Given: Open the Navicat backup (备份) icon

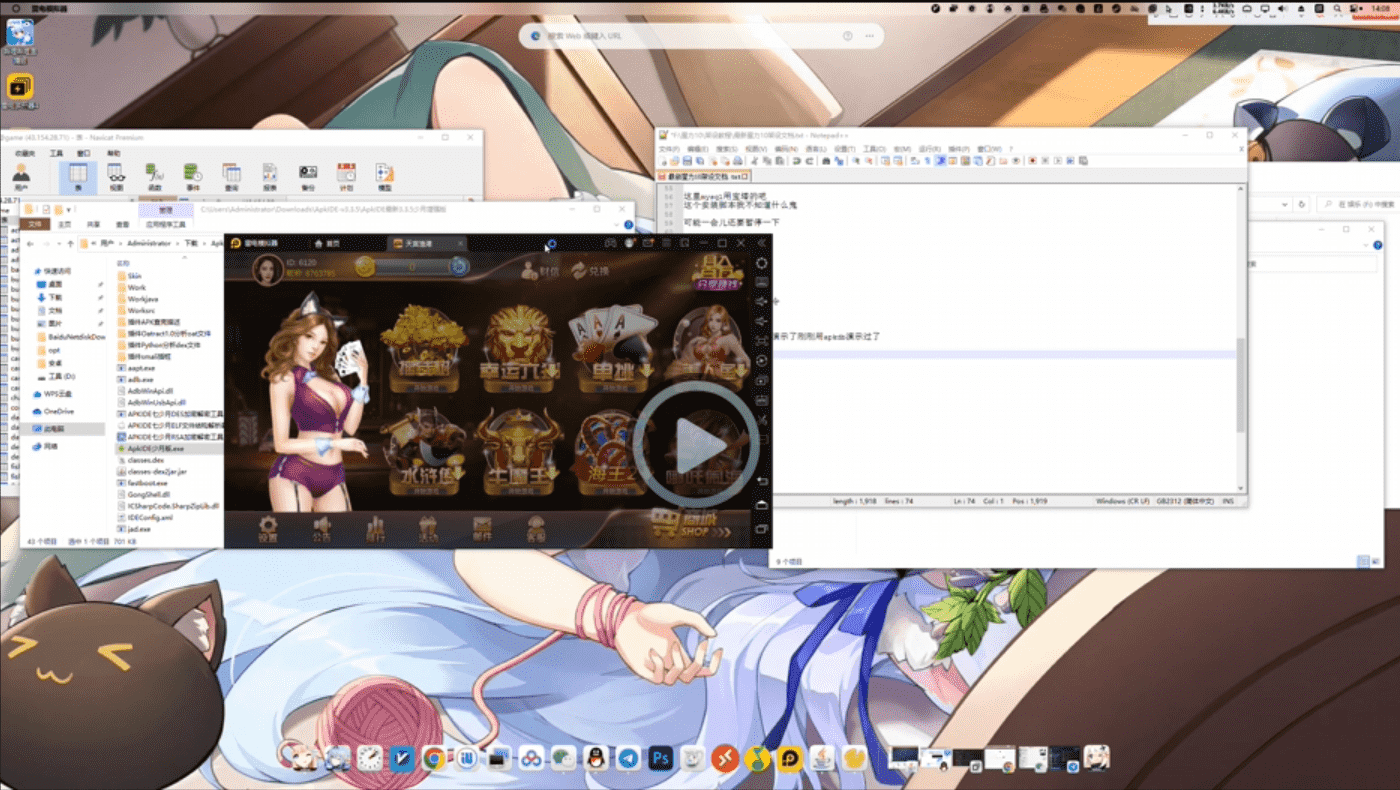Looking at the screenshot, I should (x=308, y=177).
